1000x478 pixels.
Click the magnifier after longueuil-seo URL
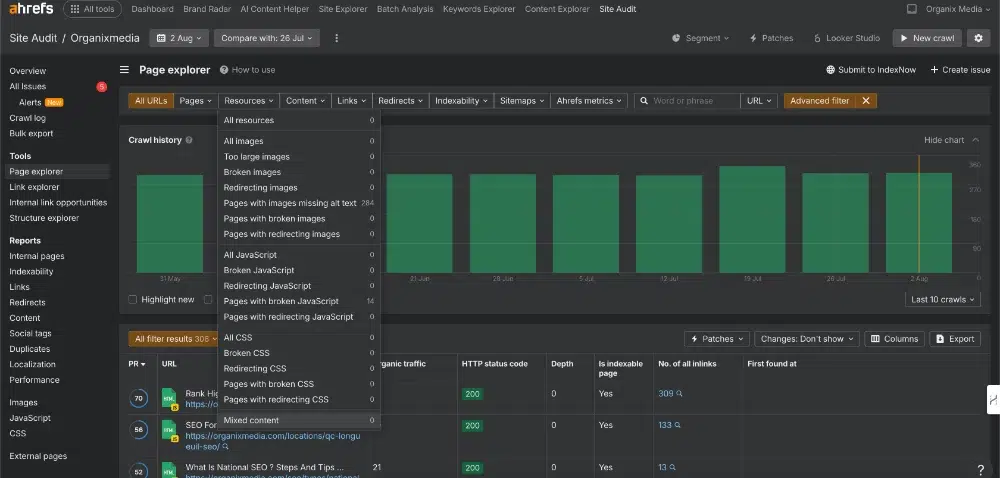[225, 447]
